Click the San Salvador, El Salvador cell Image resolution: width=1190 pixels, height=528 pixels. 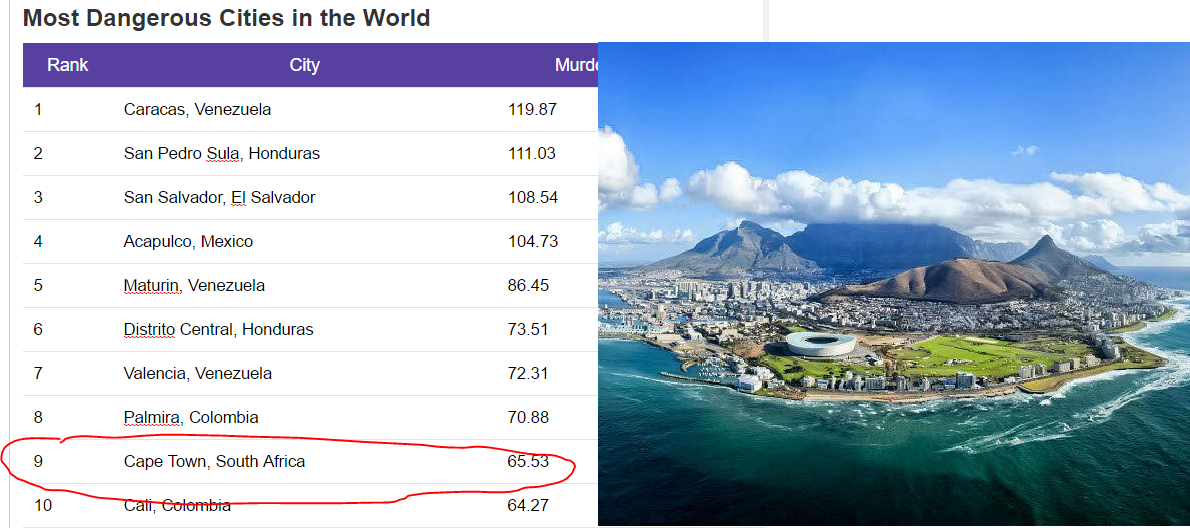[219, 197]
